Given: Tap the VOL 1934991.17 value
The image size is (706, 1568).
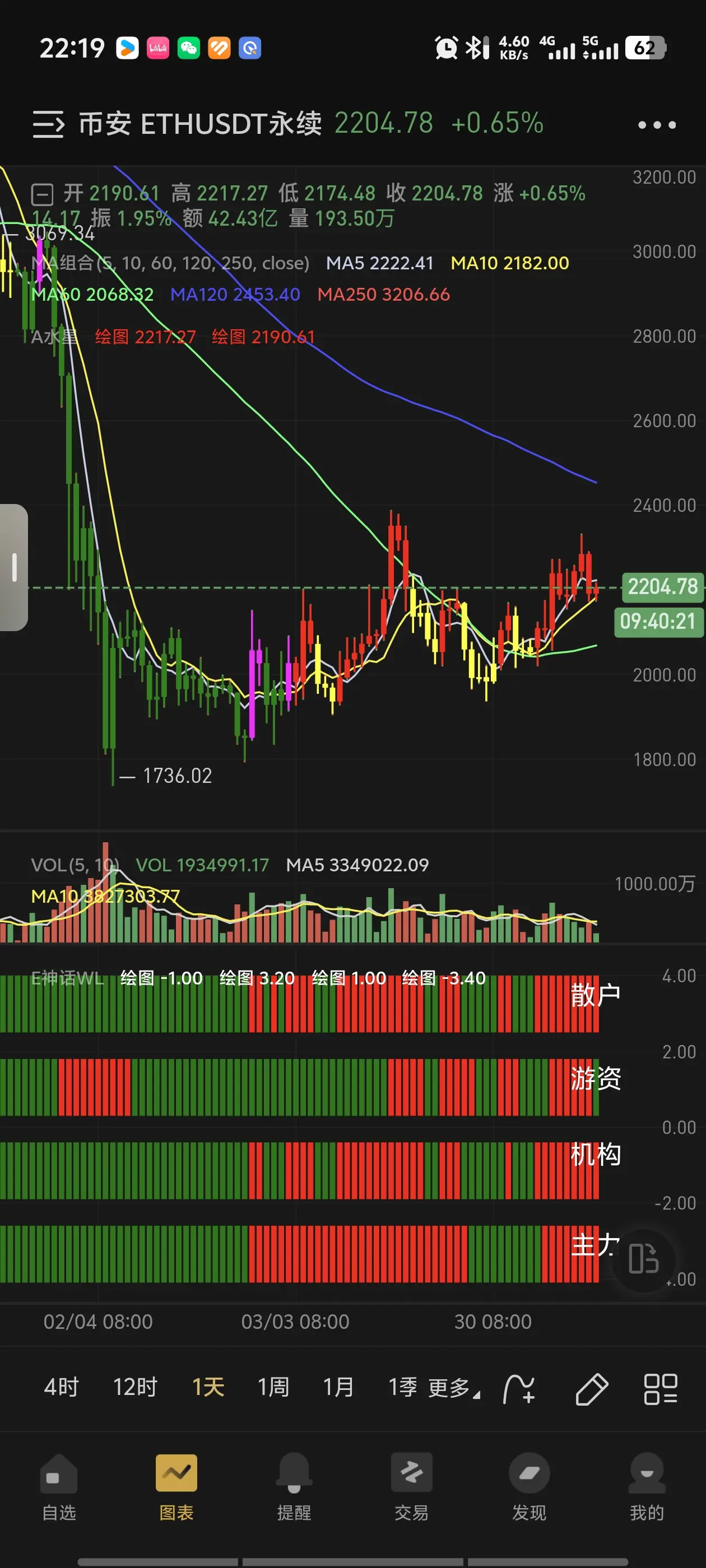Looking at the screenshot, I should [202, 865].
